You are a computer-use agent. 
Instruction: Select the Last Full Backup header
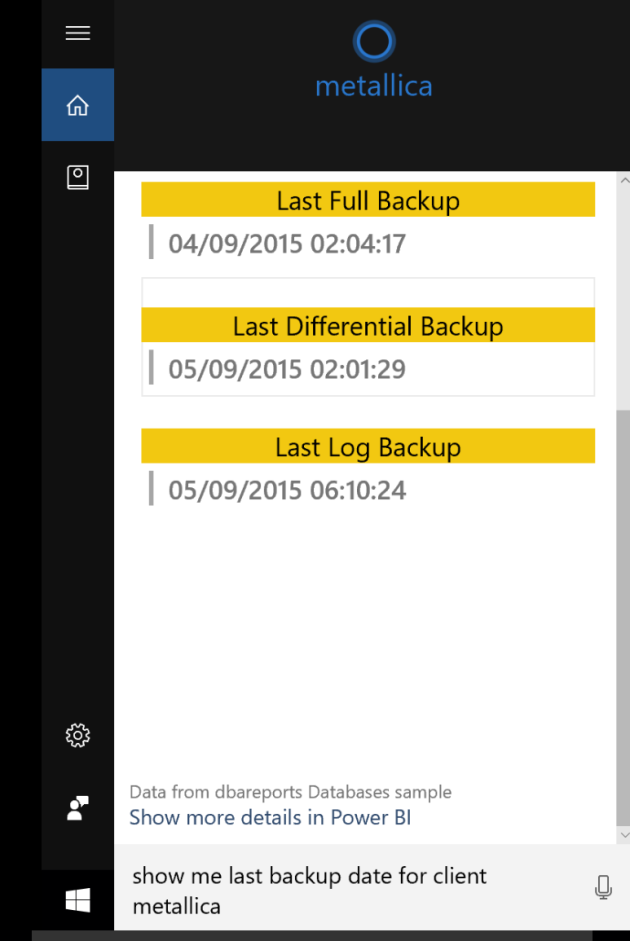(x=368, y=200)
